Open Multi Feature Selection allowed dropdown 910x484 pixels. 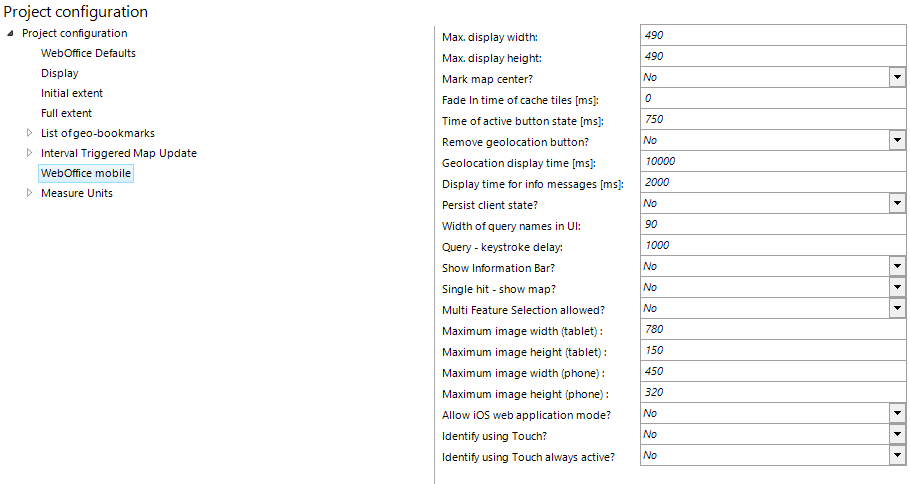pyautogui.click(x=896, y=309)
